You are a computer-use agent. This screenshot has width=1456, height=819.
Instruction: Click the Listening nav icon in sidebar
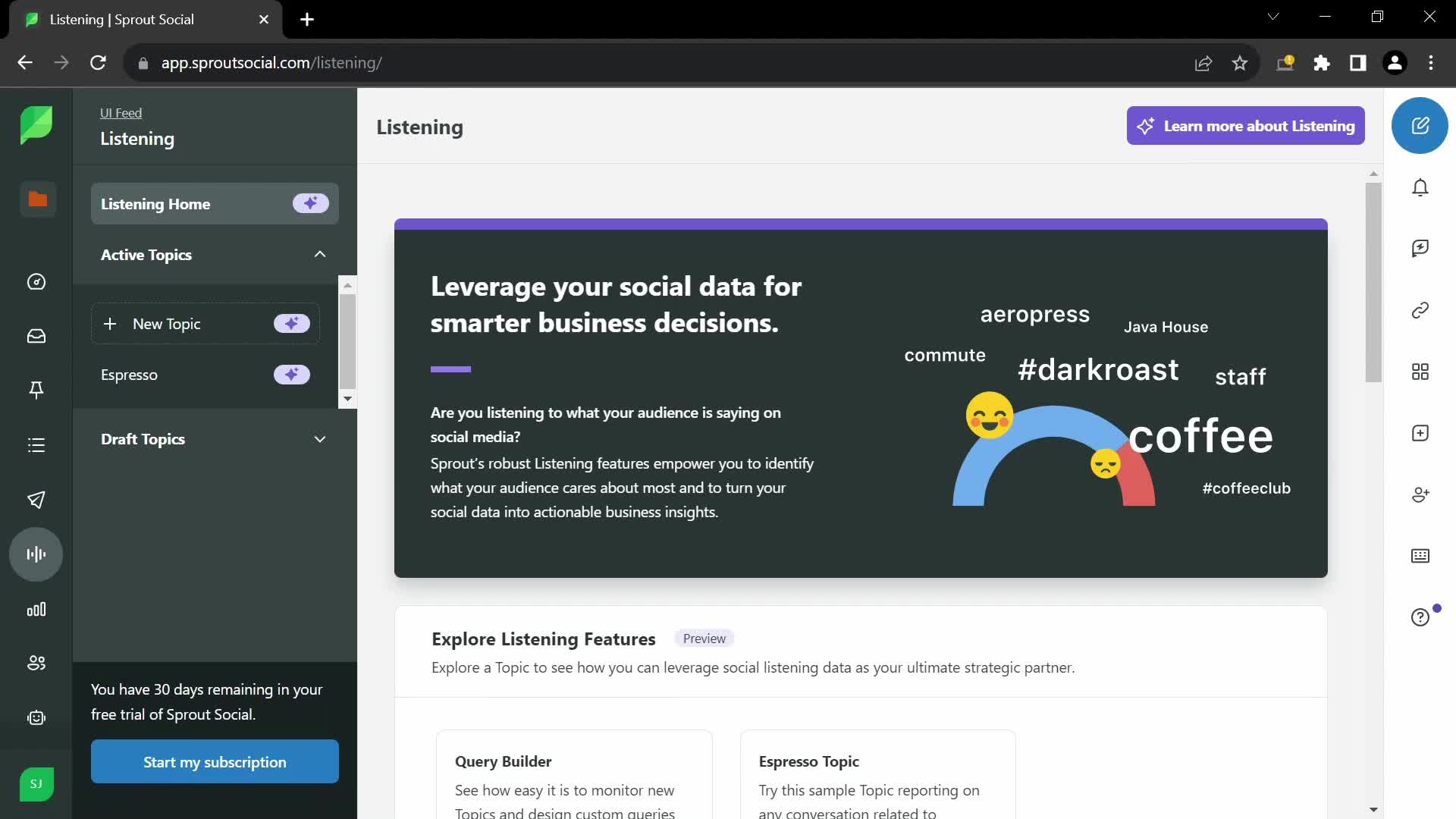36,553
